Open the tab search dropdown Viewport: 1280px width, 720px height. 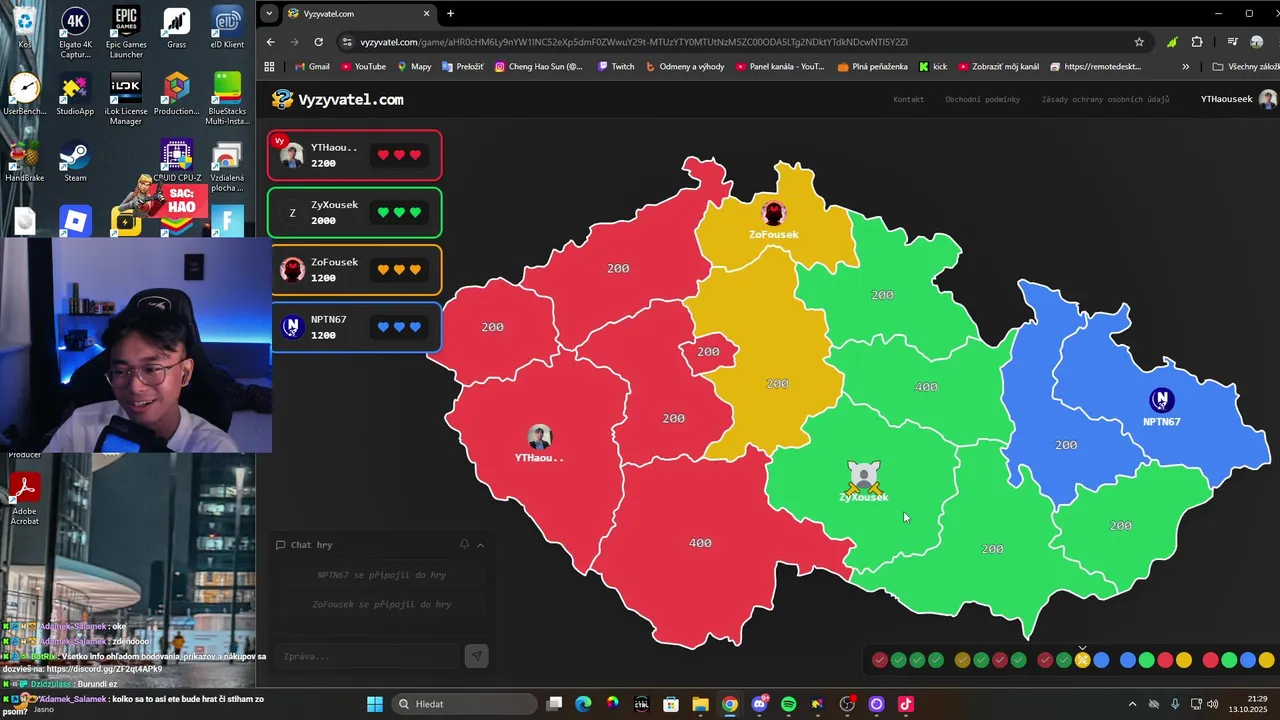pos(269,14)
